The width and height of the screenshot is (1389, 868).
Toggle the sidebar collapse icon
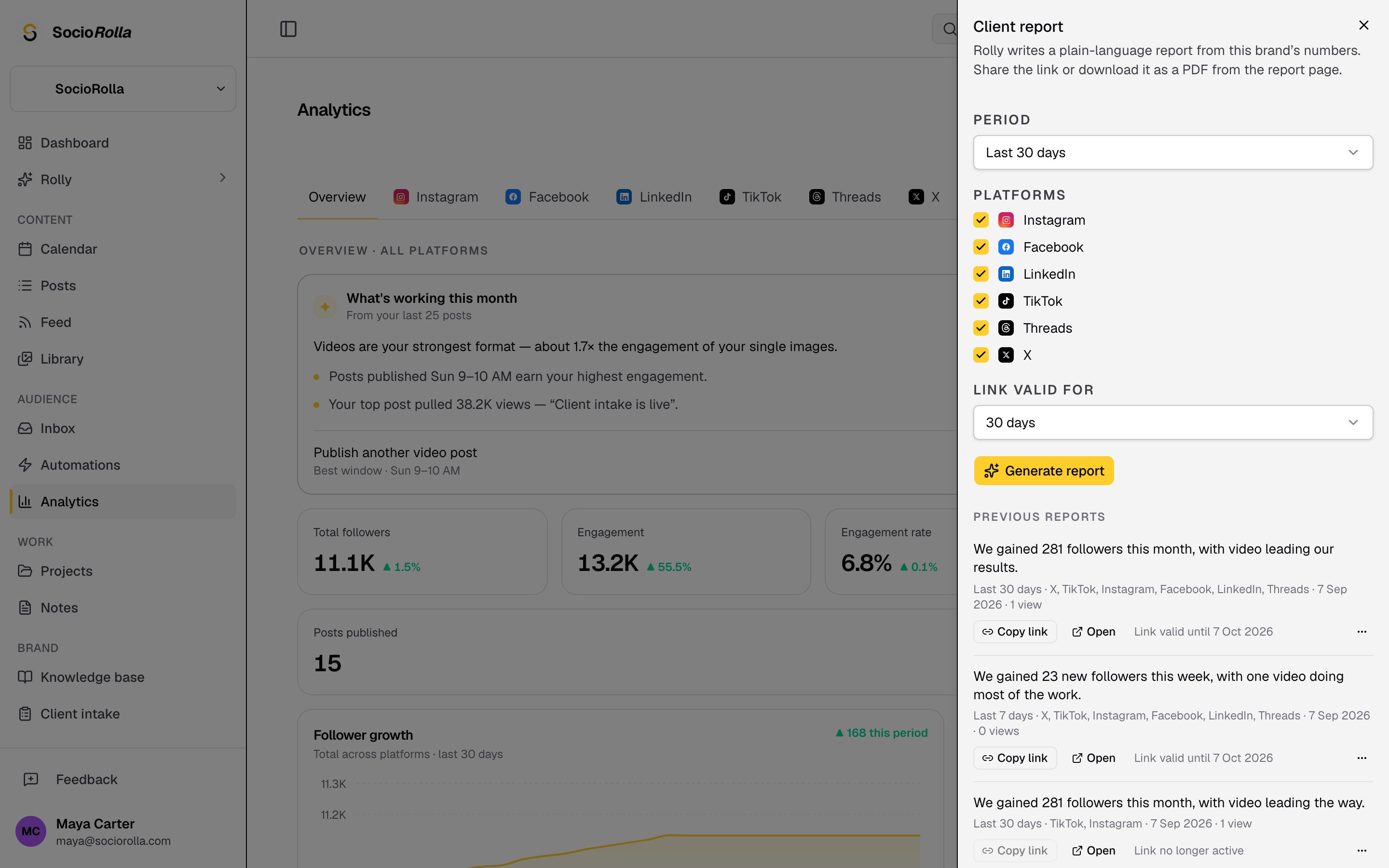[x=288, y=29]
